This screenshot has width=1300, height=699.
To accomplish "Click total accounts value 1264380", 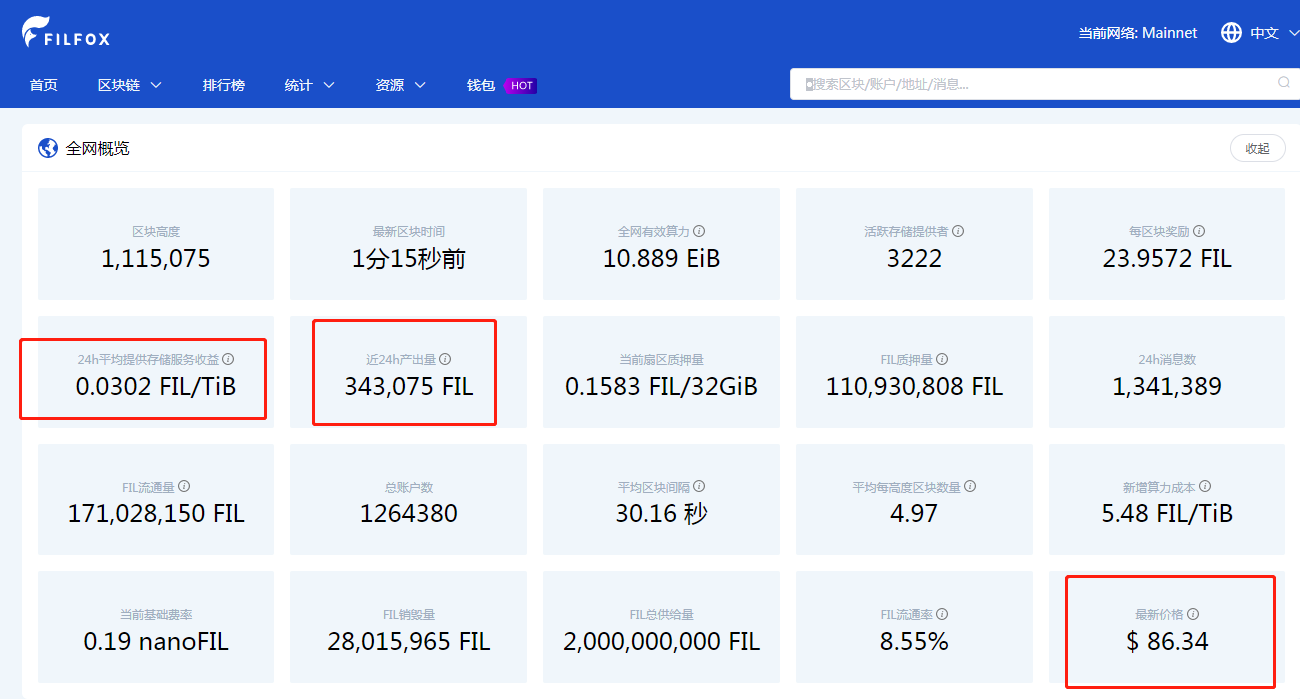I will coord(408,514).
